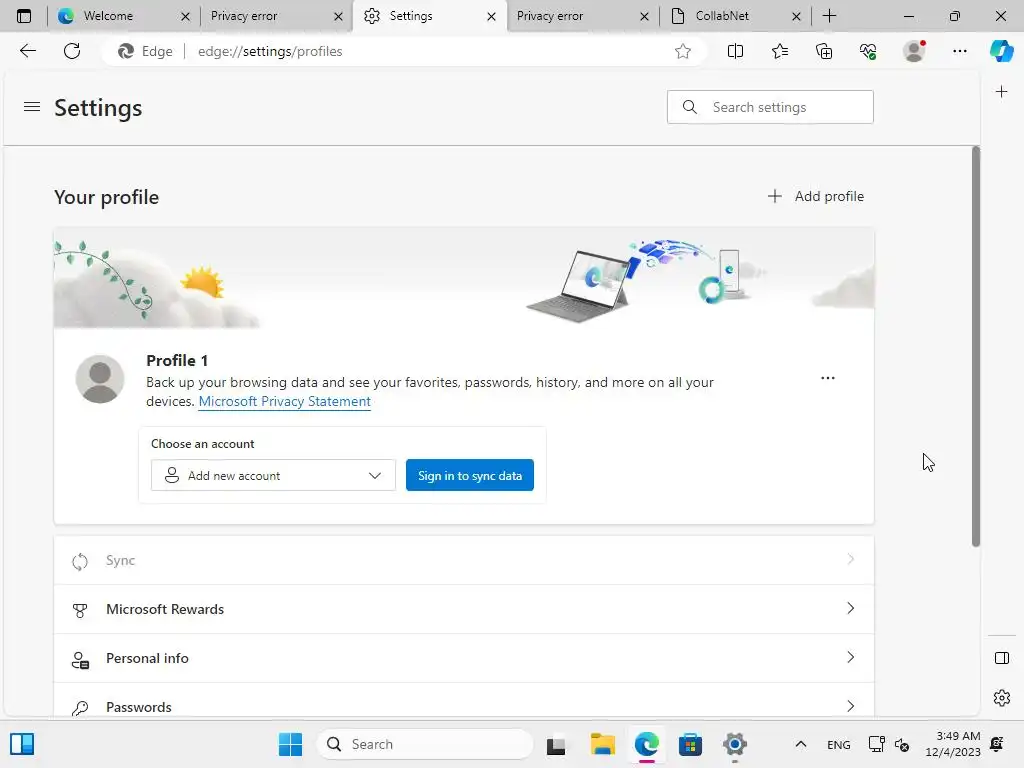Open the Sync settings row
Viewport: 1024px width, 768px height.
point(464,560)
